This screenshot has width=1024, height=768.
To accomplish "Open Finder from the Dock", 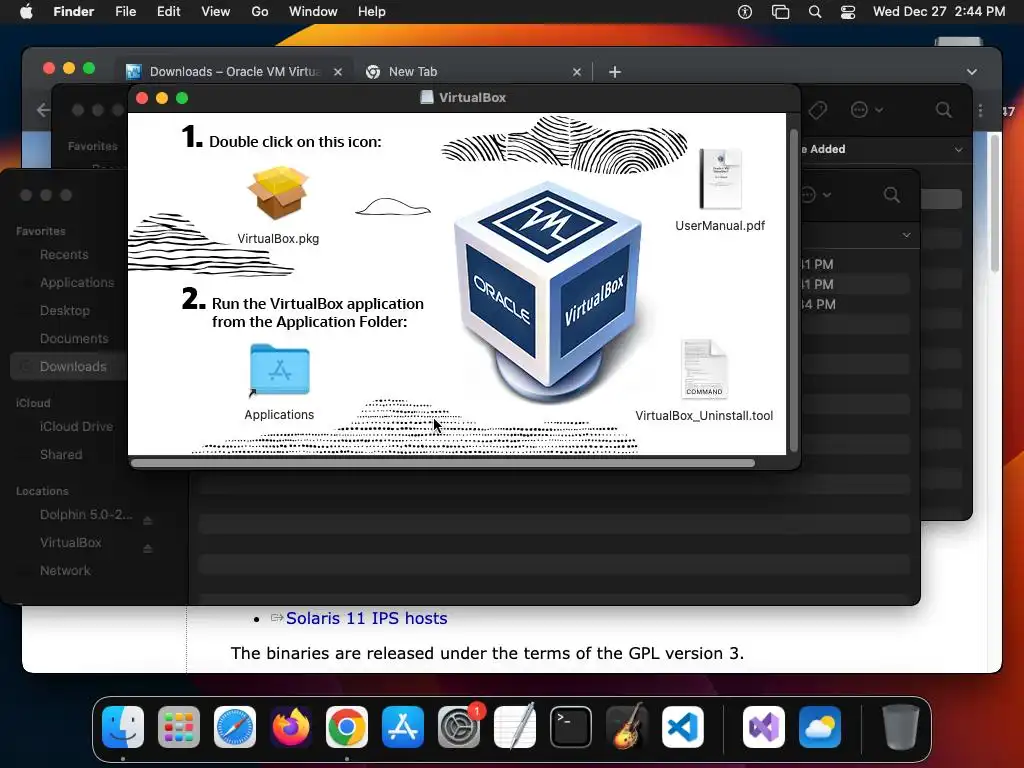I will 123,727.
